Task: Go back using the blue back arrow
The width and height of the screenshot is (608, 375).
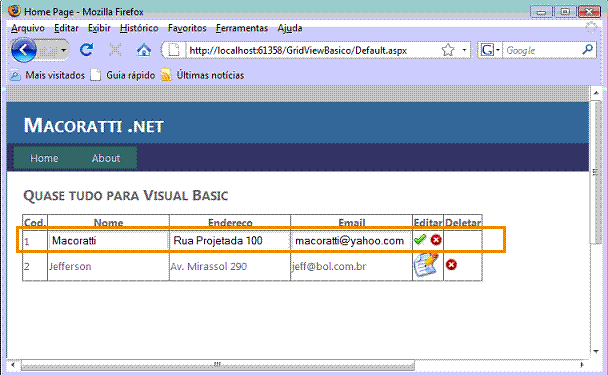Action: pyautogui.click(x=23, y=50)
